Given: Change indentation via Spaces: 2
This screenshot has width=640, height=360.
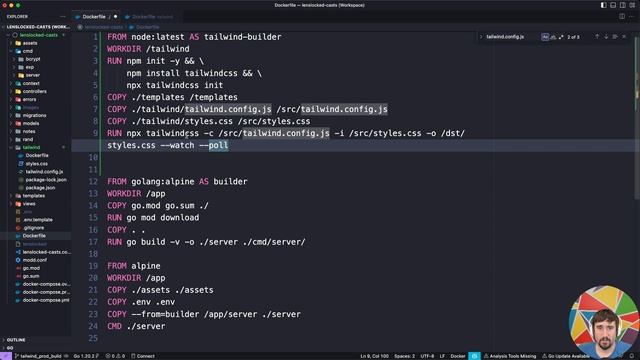Looking at the screenshot, I should pos(404,356).
